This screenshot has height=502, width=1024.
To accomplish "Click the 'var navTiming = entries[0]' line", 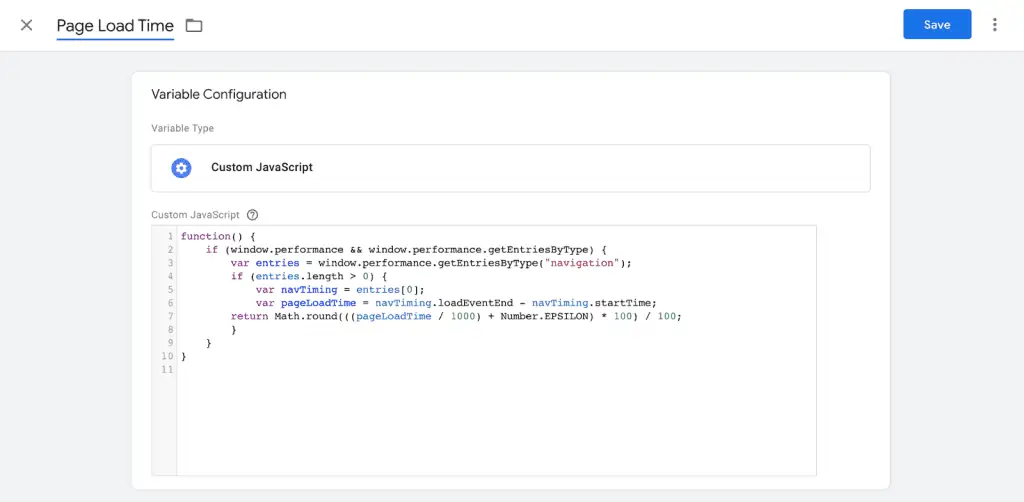I will point(340,290).
